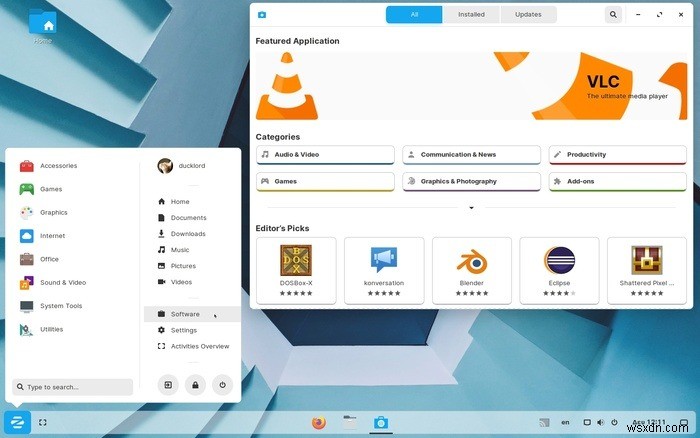Image resolution: width=700 pixels, height=438 pixels.
Task: Open the Communication & News category
Action: [471, 155]
